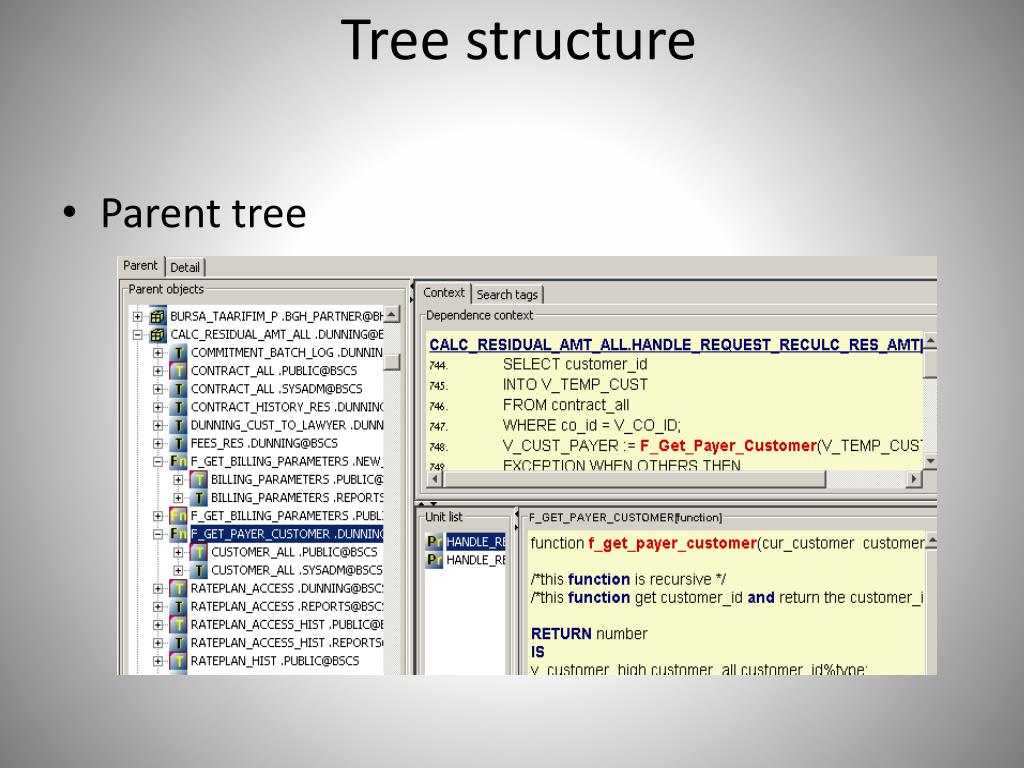This screenshot has width=1024, height=768.
Task: Click the COMMITMENT_BATCH_LOG table icon
Action: pyautogui.click(x=179, y=353)
